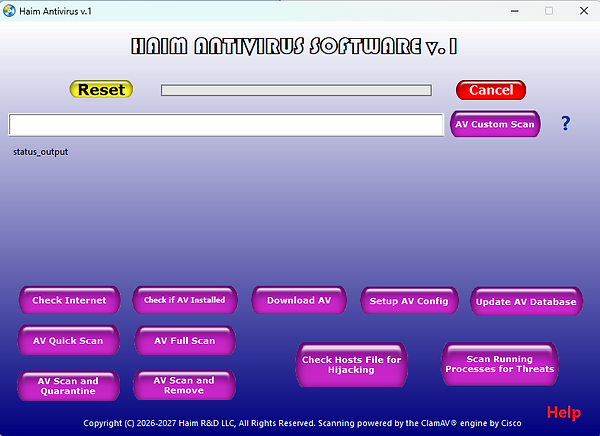Click Update AV Database
This screenshot has width=600, height=436.
pyautogui.click(x=526, y=302)
